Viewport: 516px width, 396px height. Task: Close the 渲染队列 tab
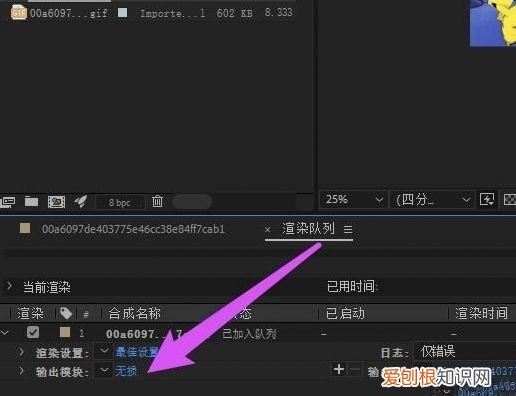(267, 230)
